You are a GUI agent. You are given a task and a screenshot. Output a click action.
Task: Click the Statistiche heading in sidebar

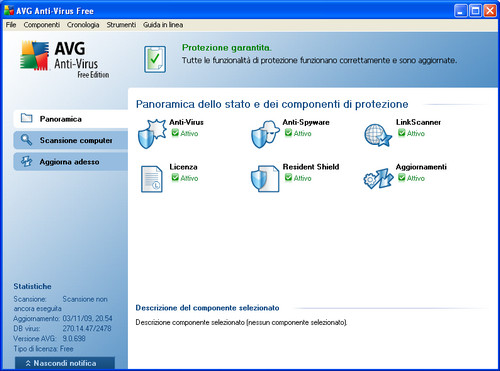point(32,286)
